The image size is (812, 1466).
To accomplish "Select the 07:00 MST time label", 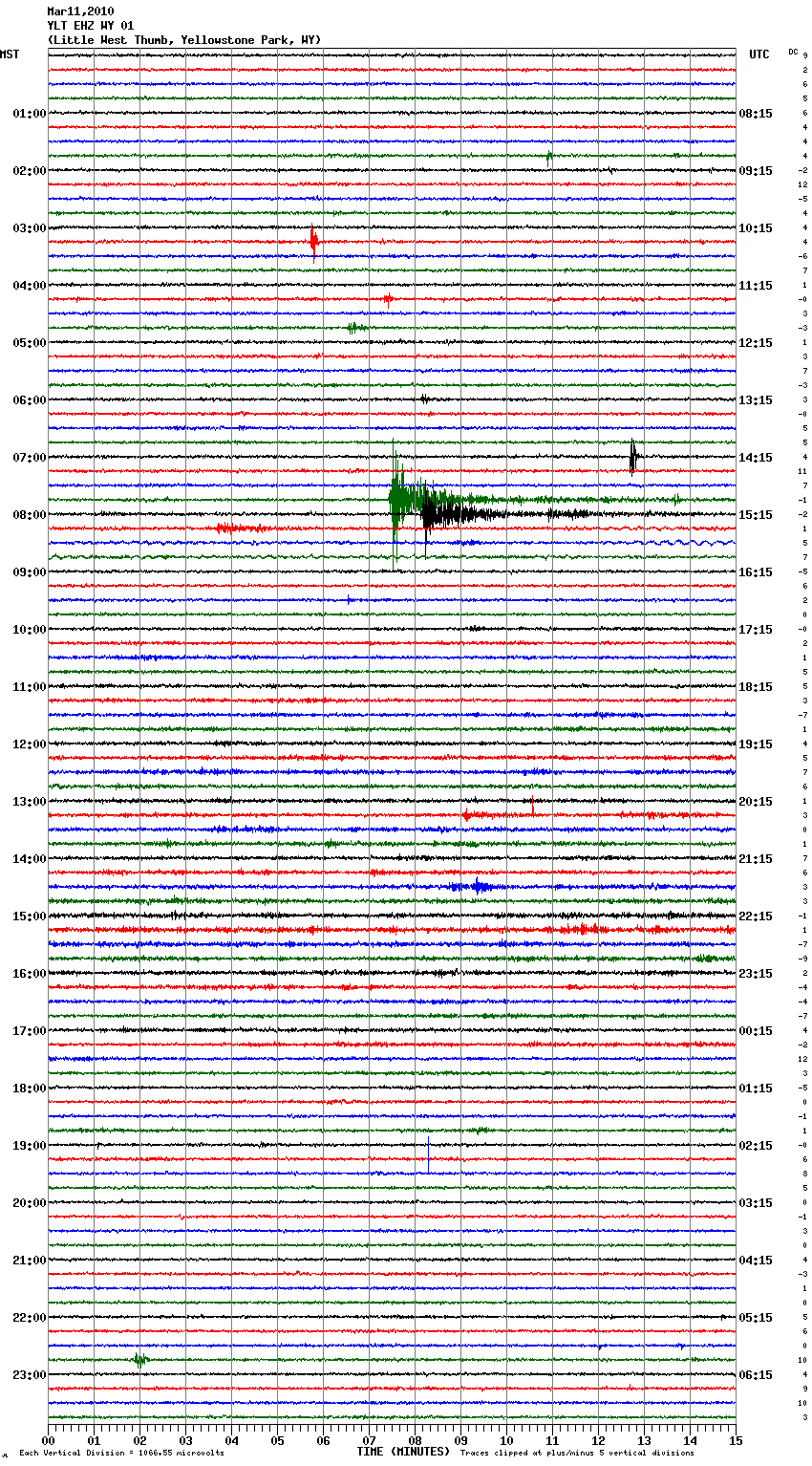I will [30, 458].
